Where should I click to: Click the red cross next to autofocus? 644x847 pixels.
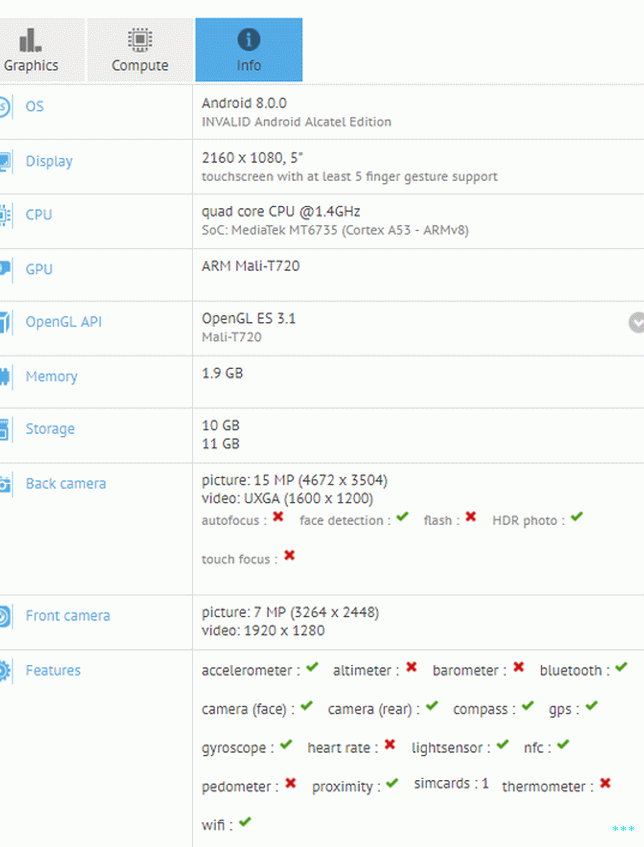(x=278, y=517)
